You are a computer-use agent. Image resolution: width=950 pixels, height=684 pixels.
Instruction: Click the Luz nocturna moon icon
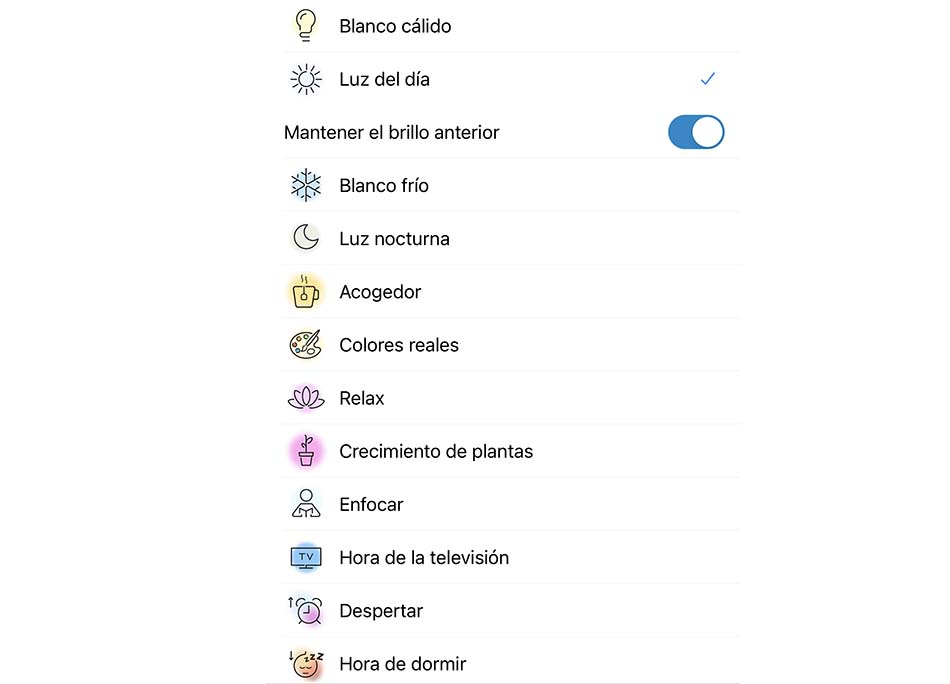pos(306,237)
